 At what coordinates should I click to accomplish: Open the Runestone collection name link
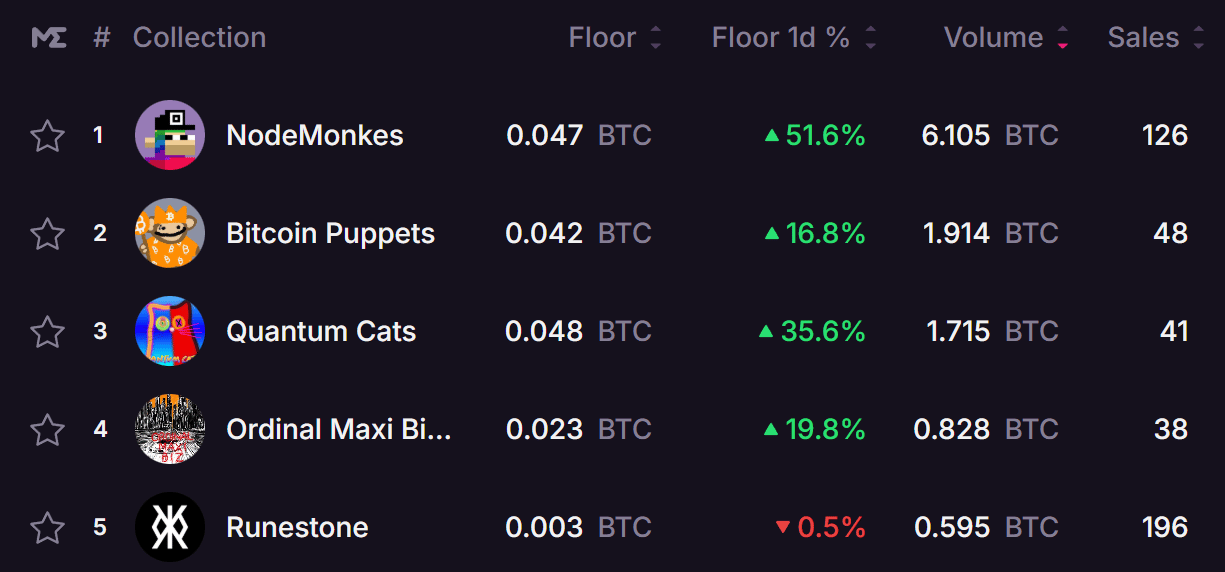coord(297,527)
